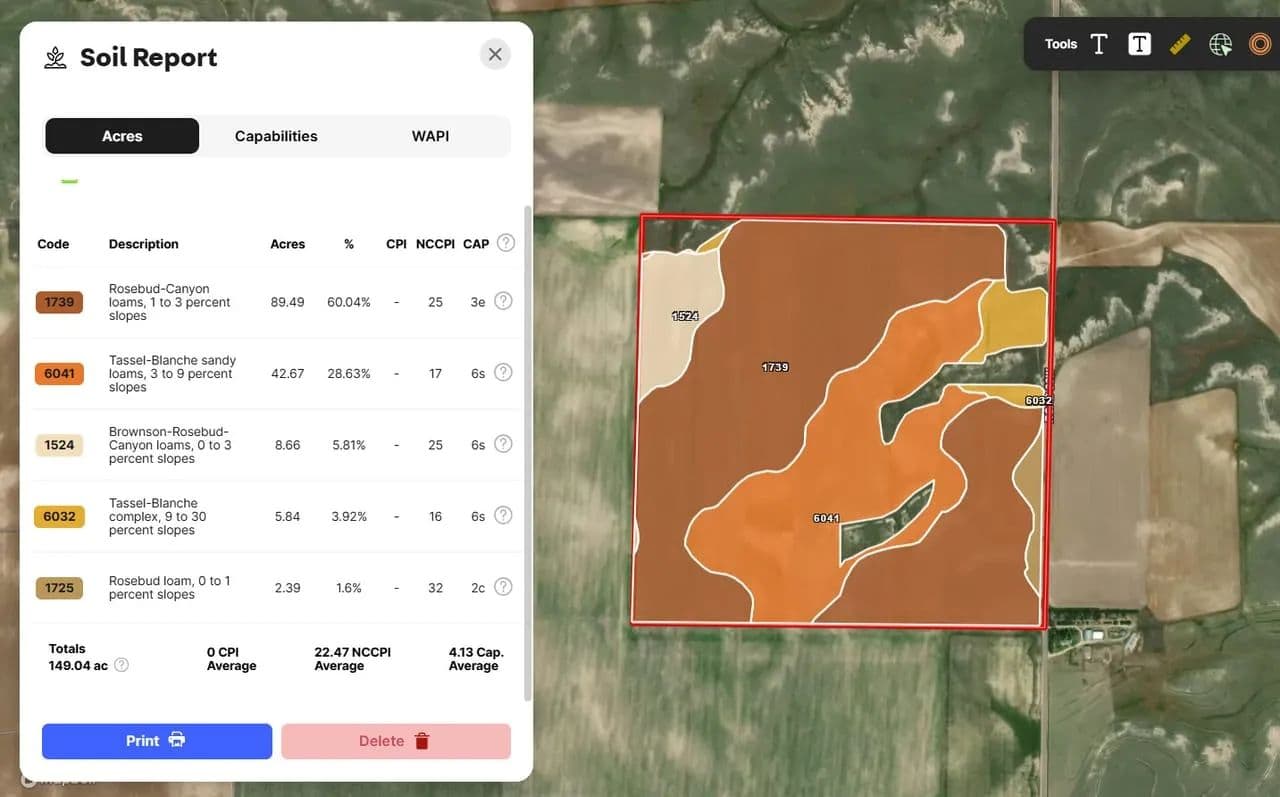Activate the yellow ruler measure tool
The width and height of the screenshot is (1280, 797).
pos(1180,44)
